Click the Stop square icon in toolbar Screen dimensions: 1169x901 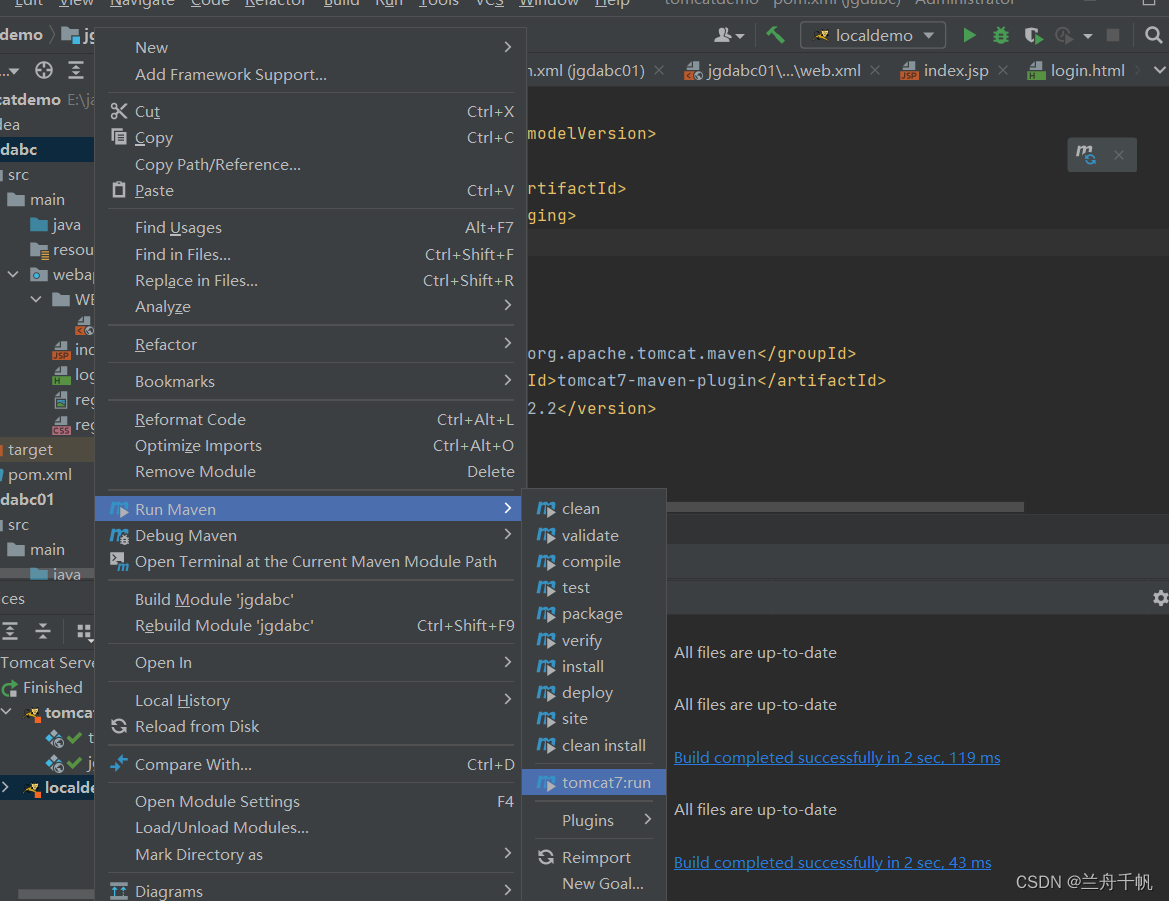point(1113,35)
